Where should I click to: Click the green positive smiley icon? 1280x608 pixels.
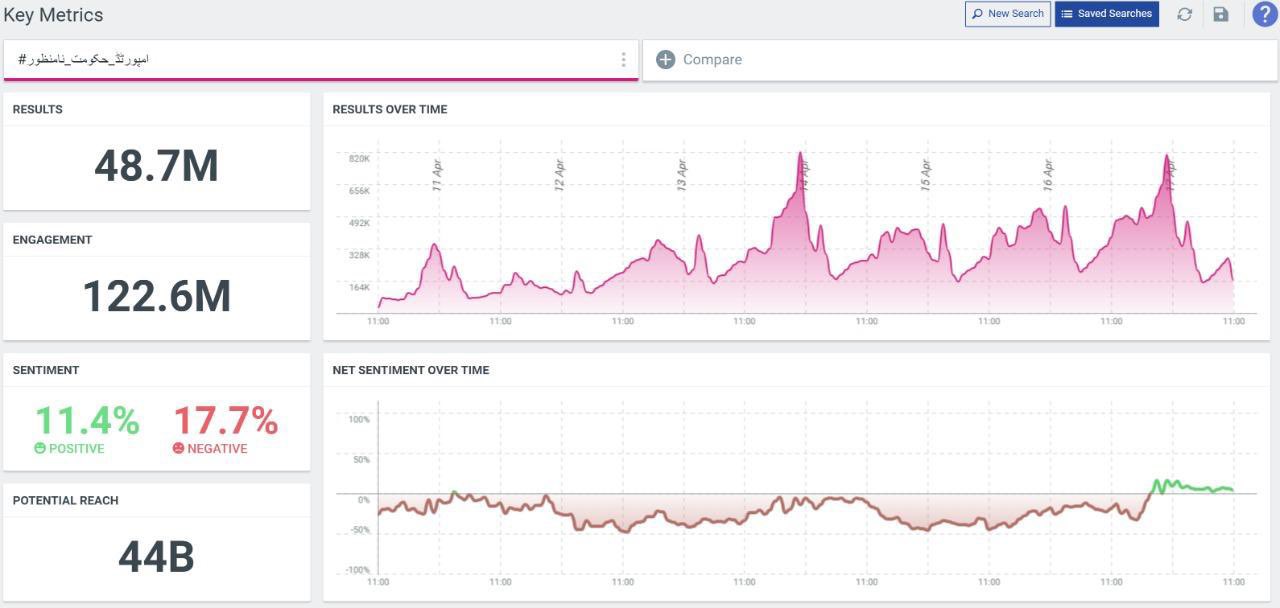pos(41,449)
